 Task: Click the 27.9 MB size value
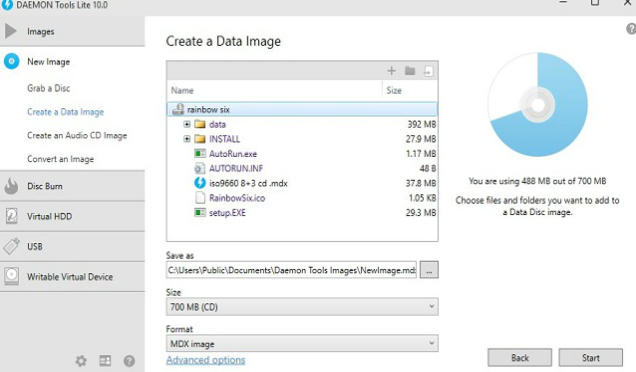(x=421, y=139)
